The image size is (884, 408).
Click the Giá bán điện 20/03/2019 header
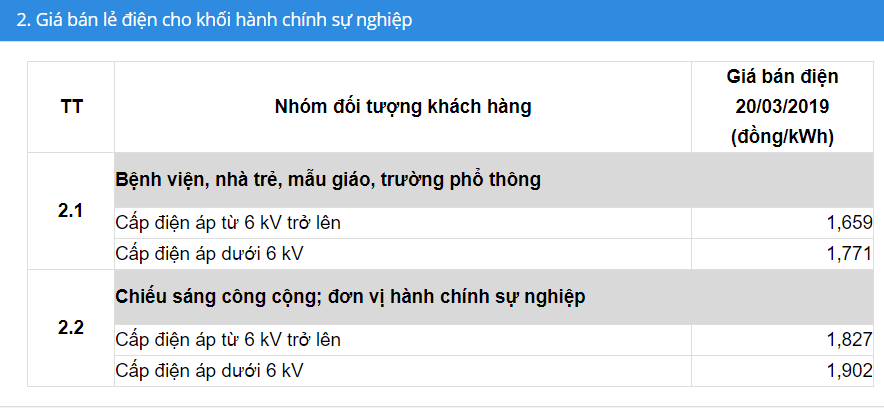point(782,107)
